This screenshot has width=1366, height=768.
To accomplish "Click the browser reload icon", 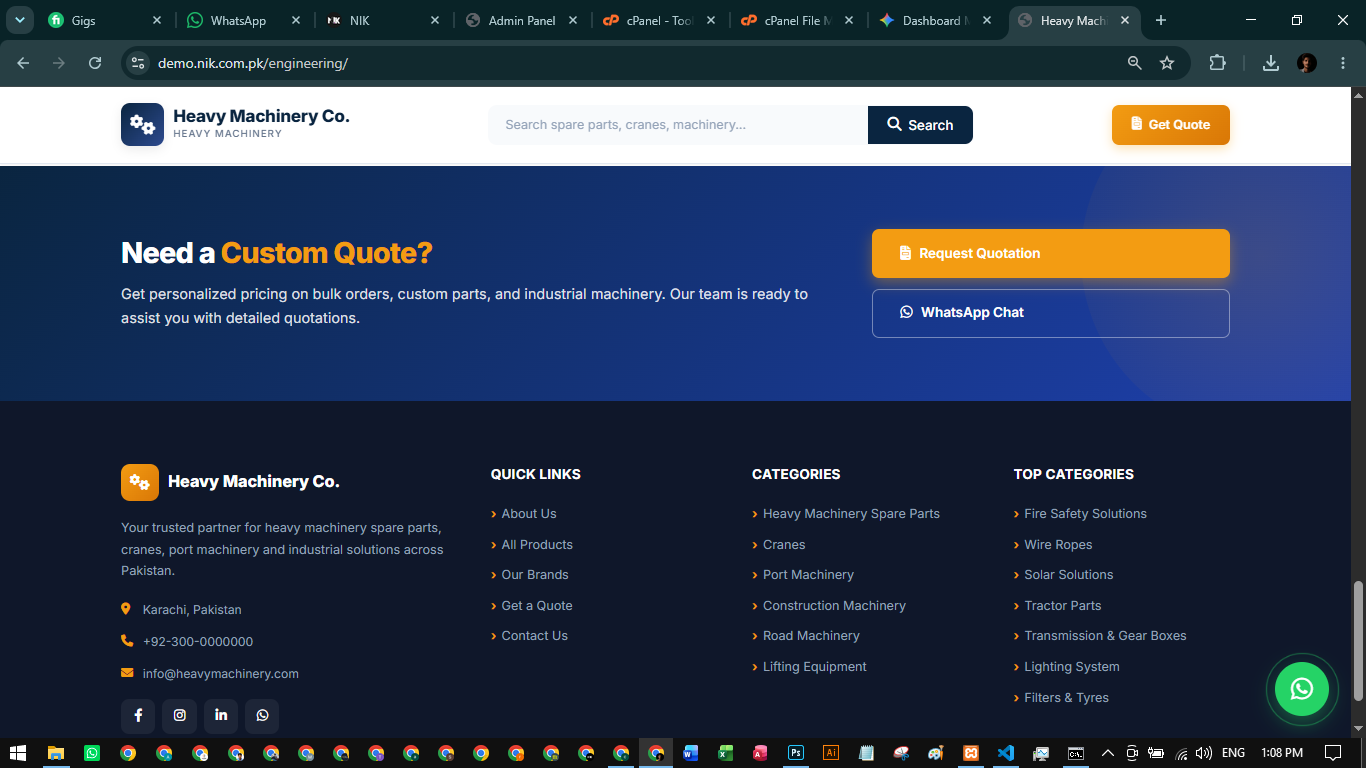I will point(95,63).
